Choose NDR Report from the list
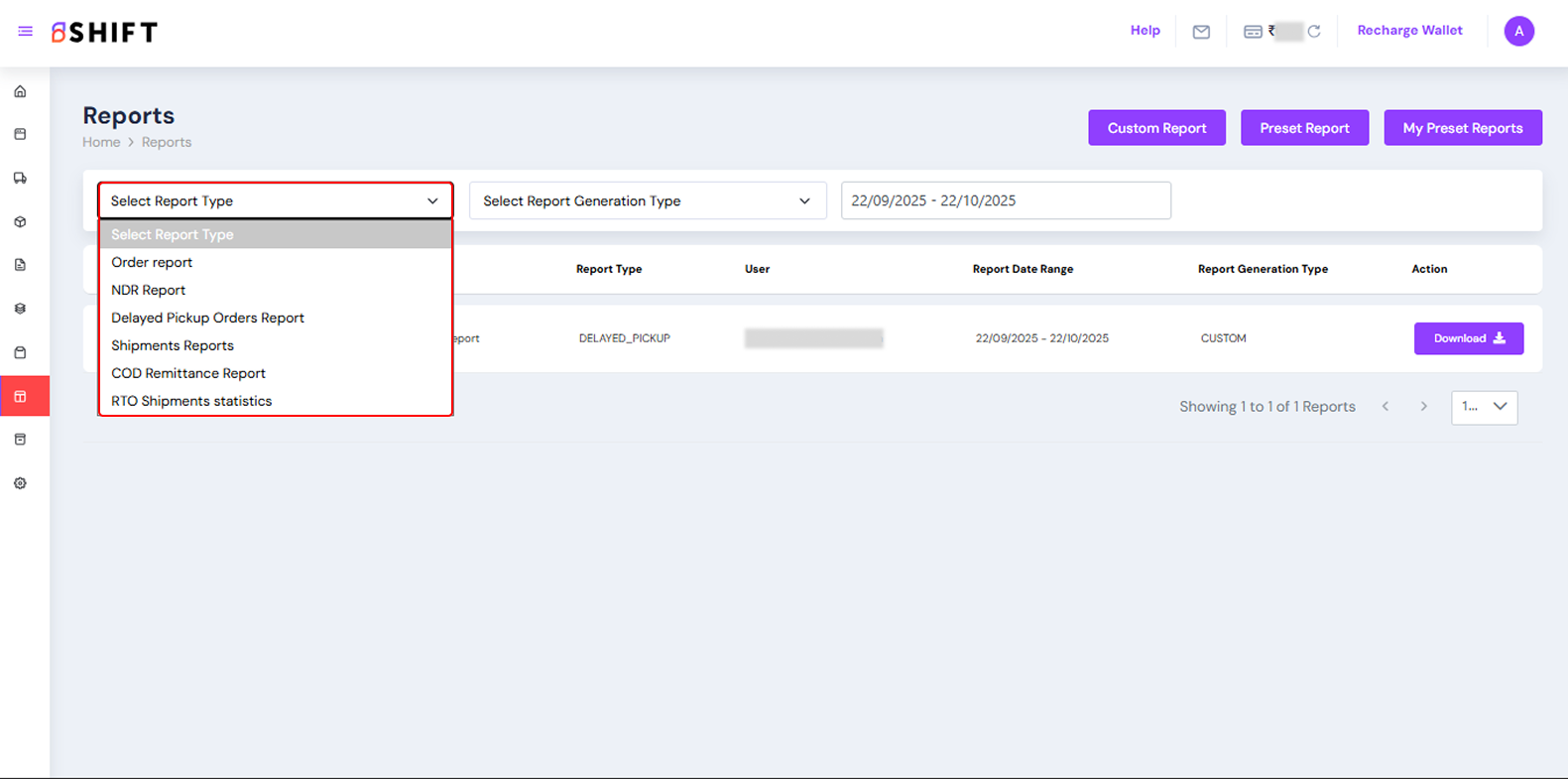 (149, 290)
